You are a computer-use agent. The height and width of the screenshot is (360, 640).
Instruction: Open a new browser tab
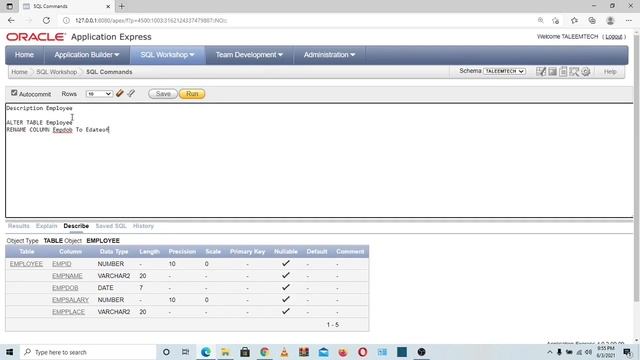[x=122, y=6]
